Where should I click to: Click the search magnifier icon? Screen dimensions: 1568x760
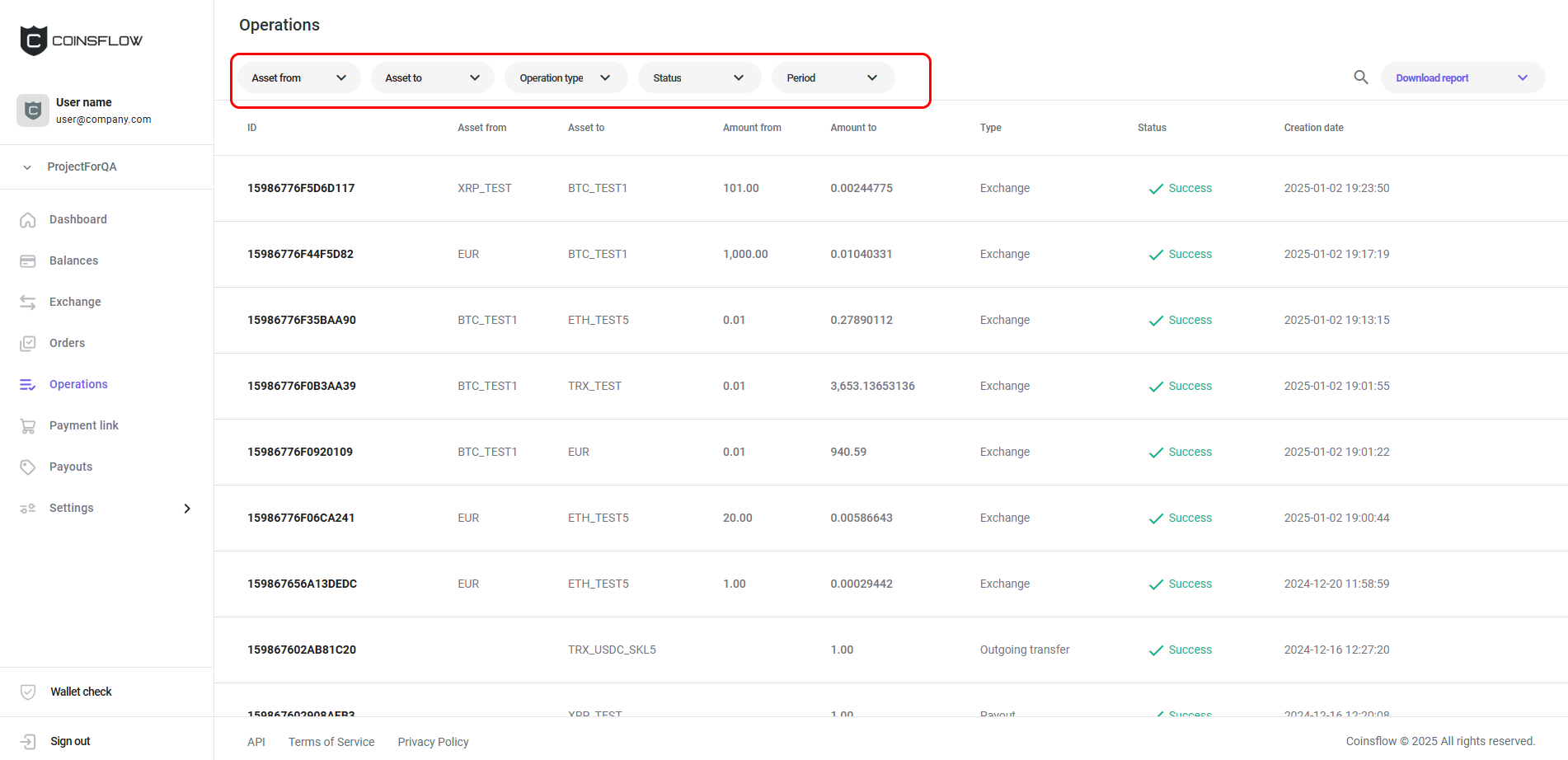click(x=1360, y=77)
